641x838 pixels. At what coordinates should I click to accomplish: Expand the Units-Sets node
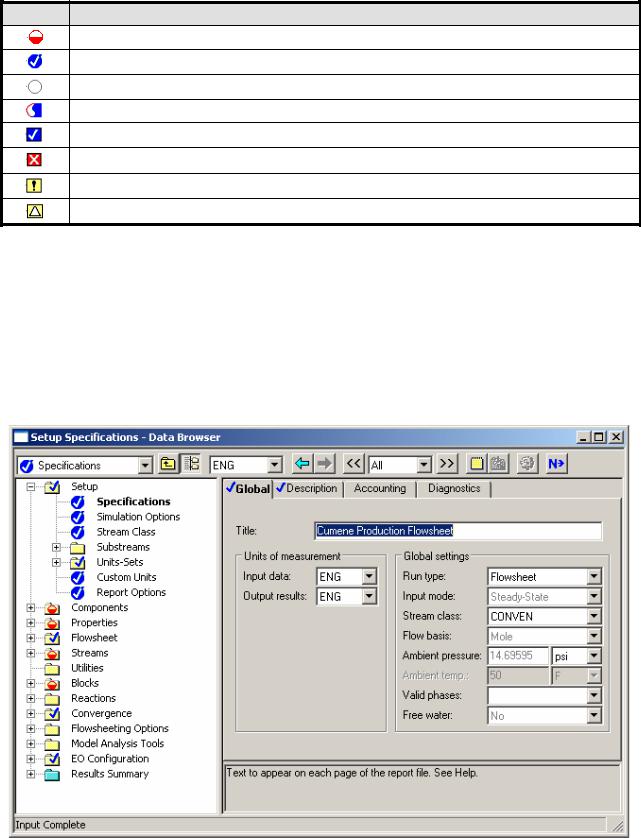[x=56, y=562]
